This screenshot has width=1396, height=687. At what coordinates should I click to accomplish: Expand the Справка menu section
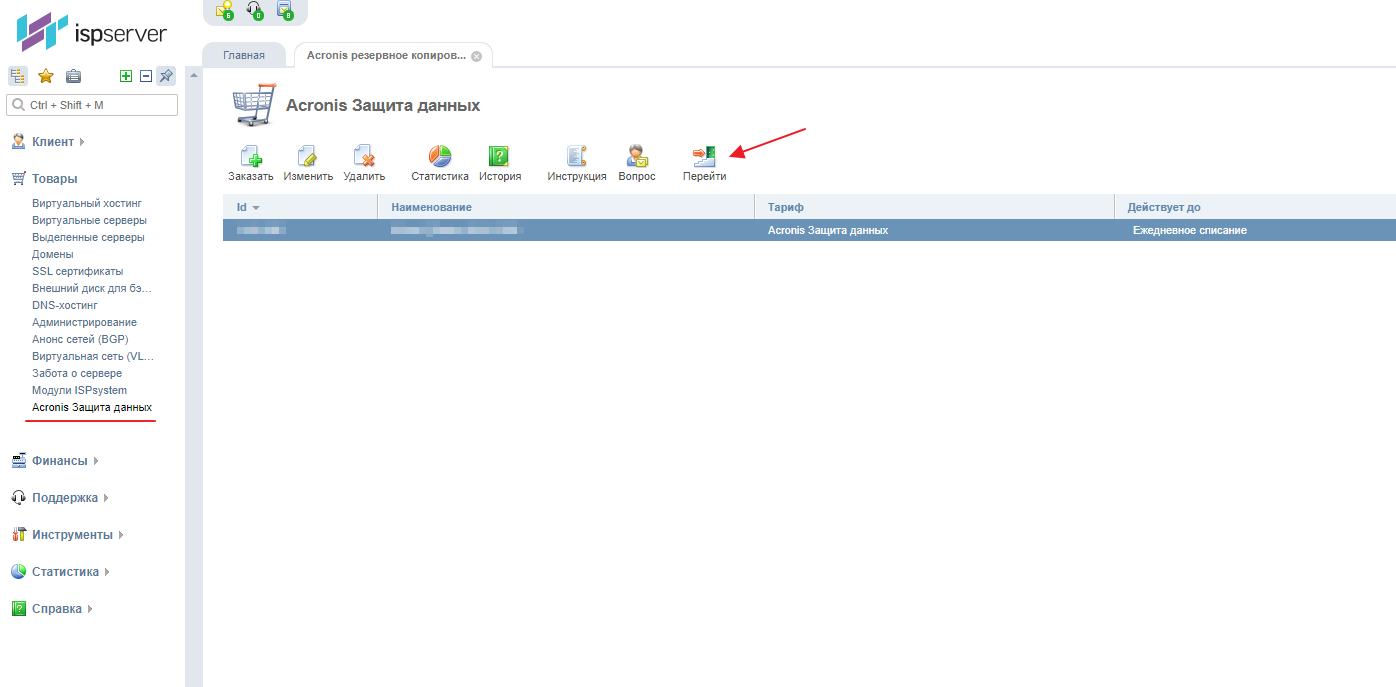(62, 609)
